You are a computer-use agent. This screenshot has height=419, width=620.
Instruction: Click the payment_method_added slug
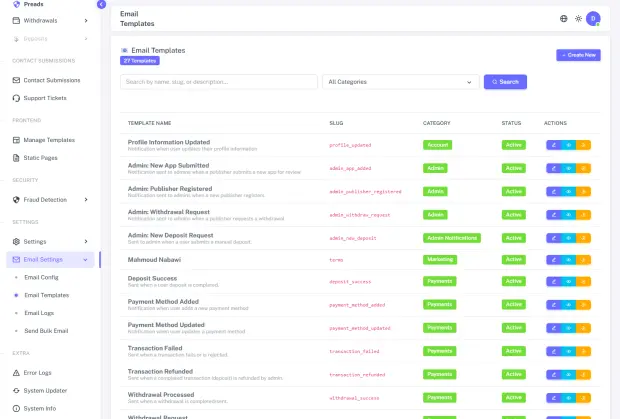coord(357,305)
